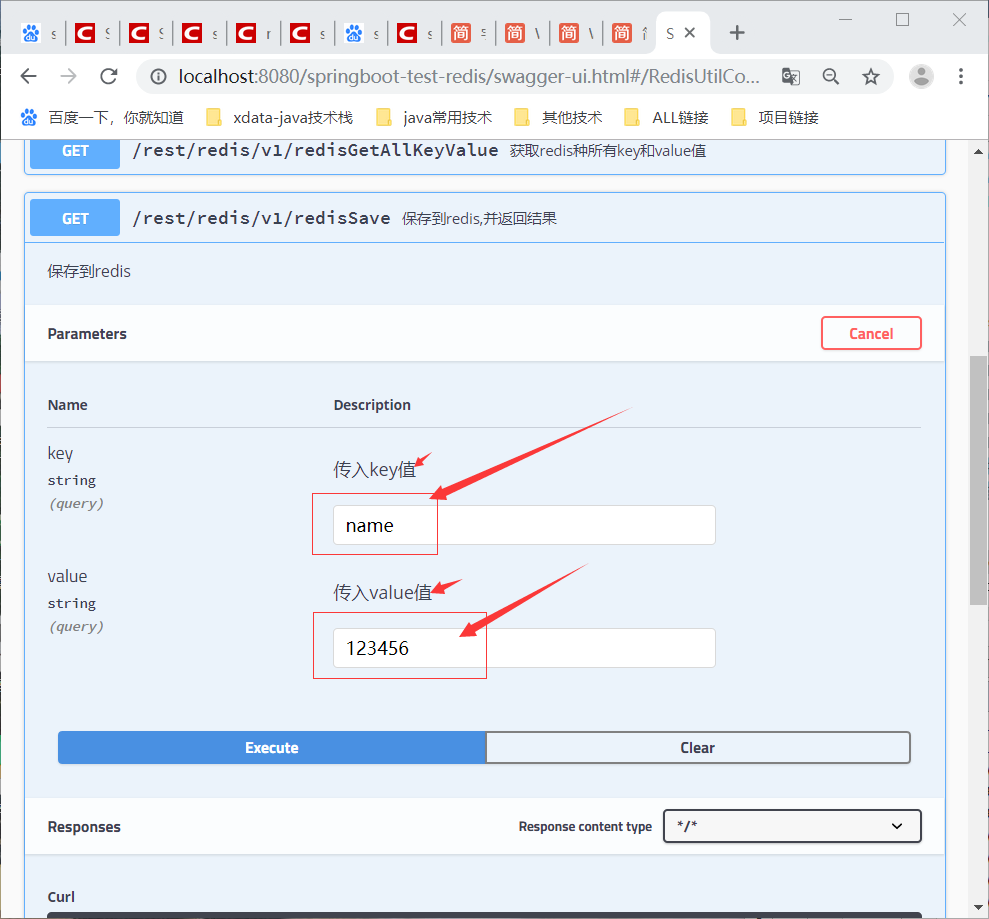Execute the redisSave request
The width and height of the screenshot is (989, 919).
pos(272,747)
